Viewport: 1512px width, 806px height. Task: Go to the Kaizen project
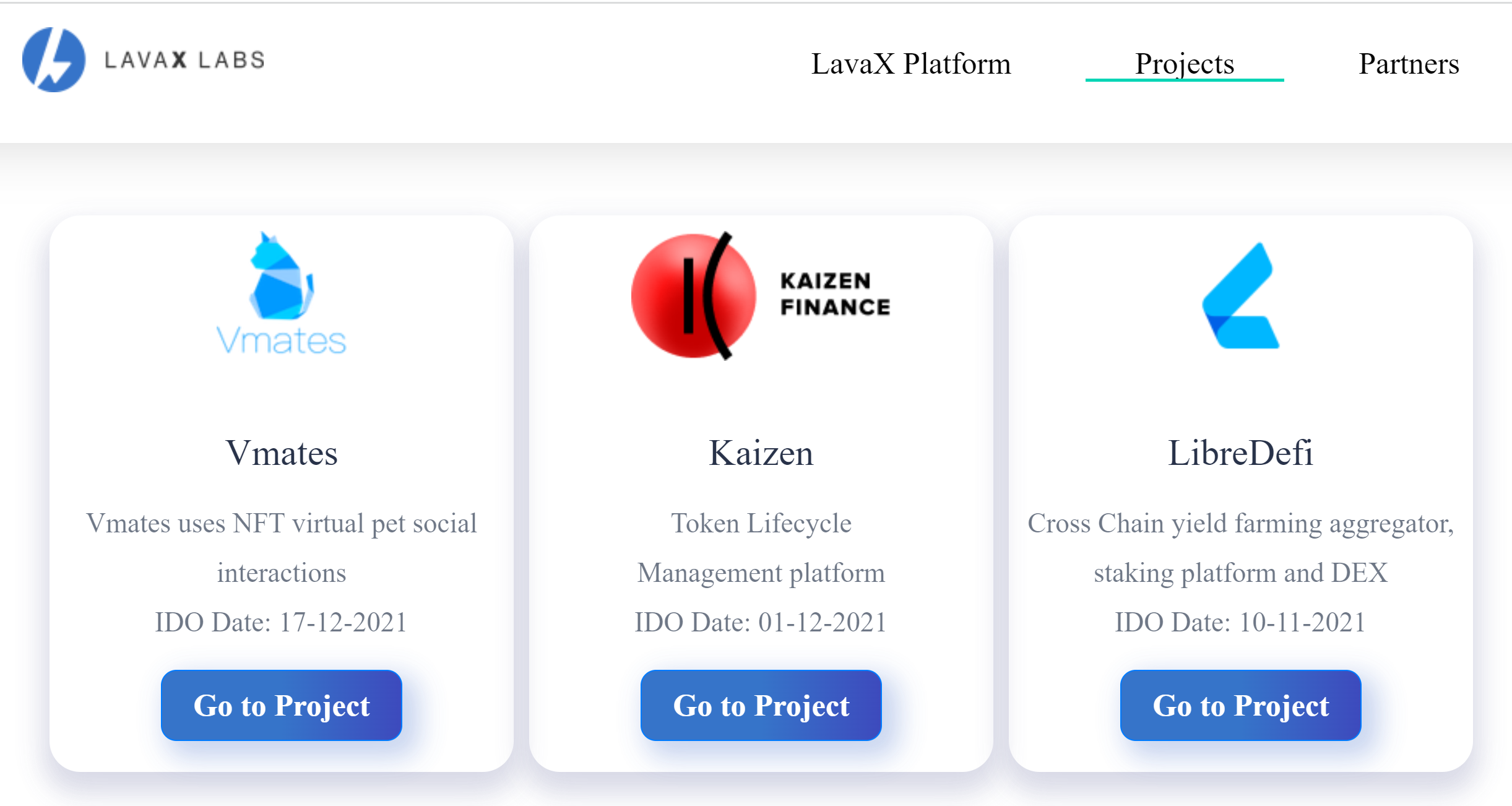[761, 705]
